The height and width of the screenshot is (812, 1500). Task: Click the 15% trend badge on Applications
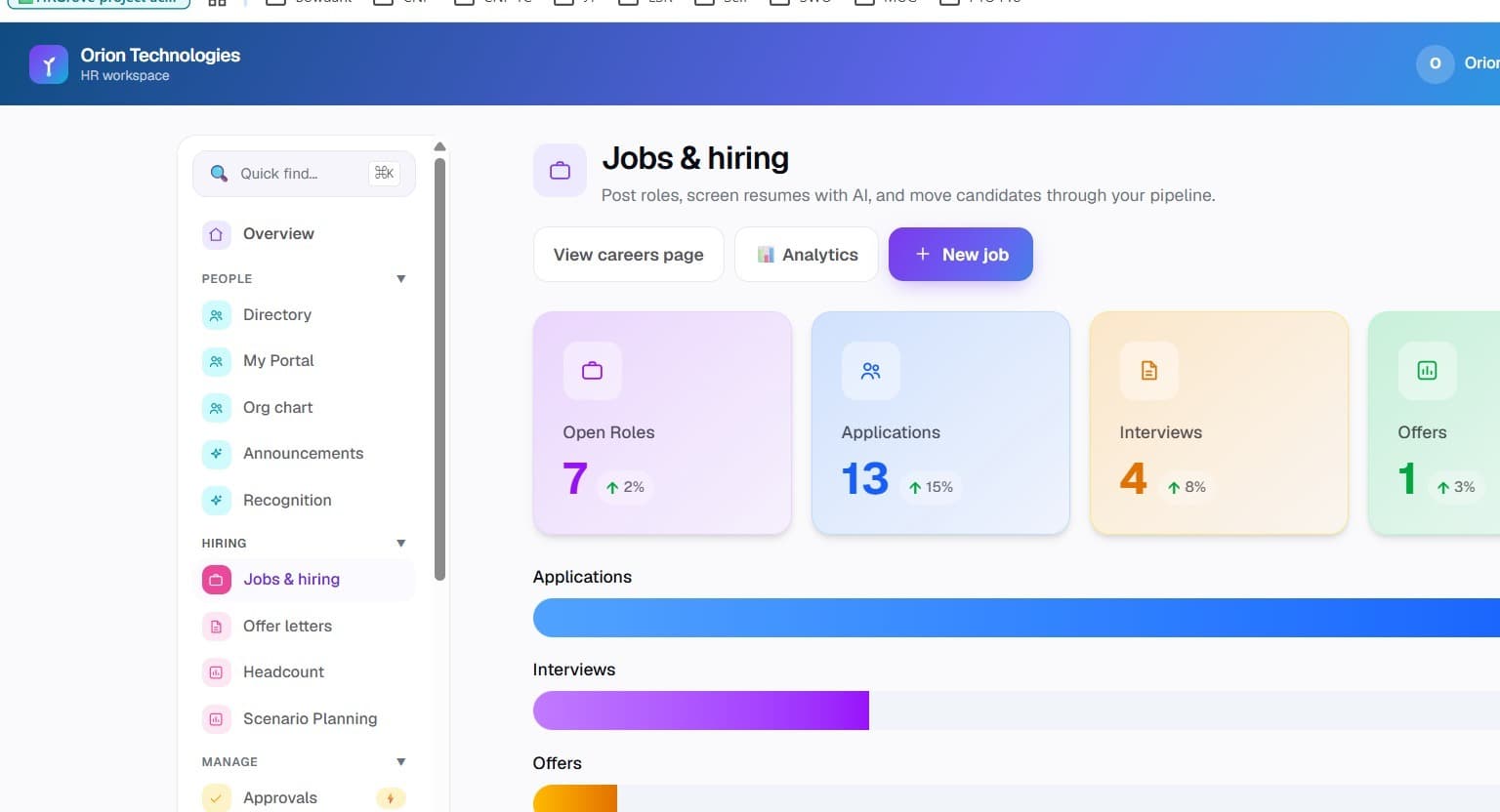[x=931, y=487]
